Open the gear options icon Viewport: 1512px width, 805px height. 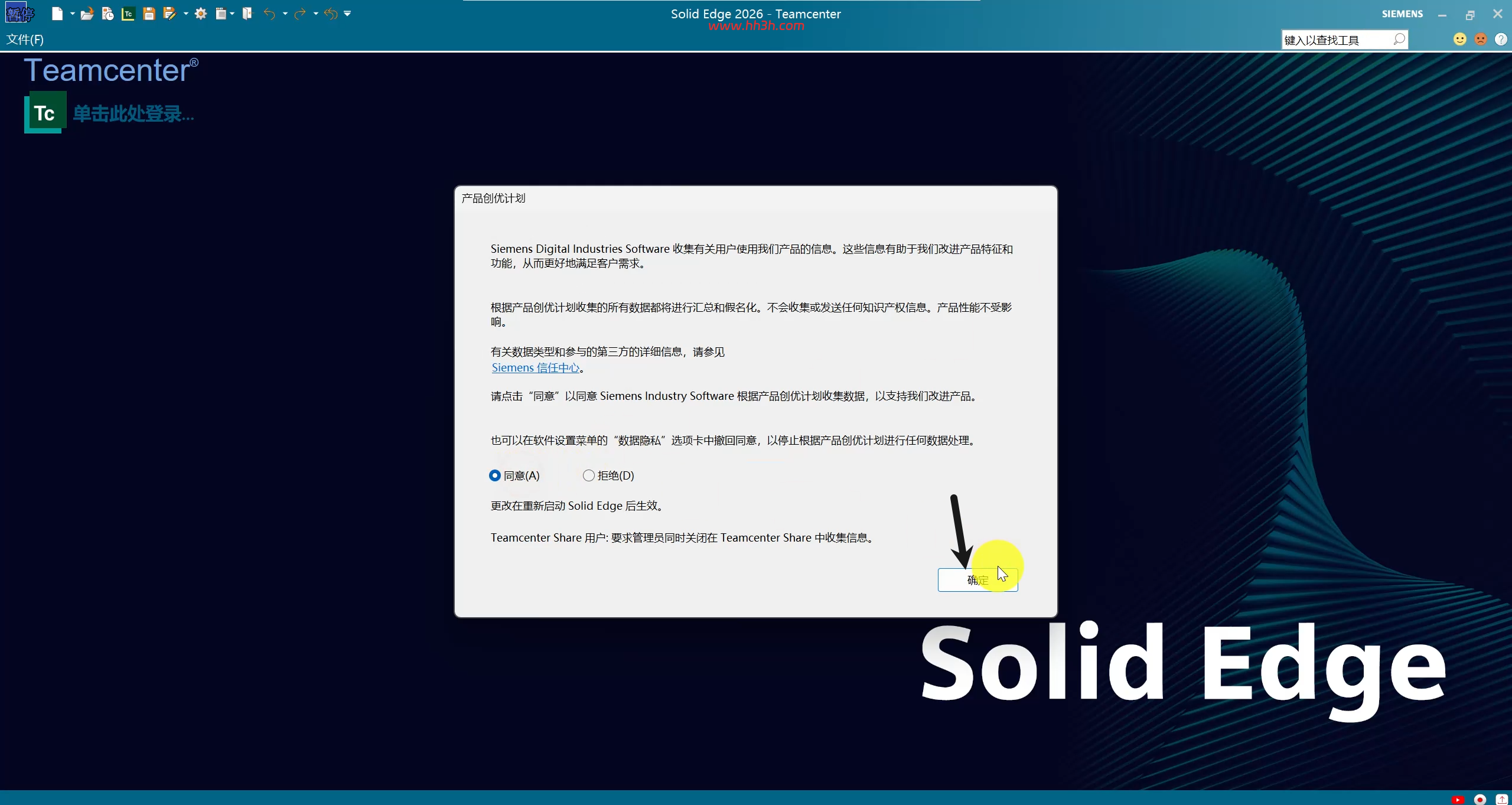click(x=201, y=14)
